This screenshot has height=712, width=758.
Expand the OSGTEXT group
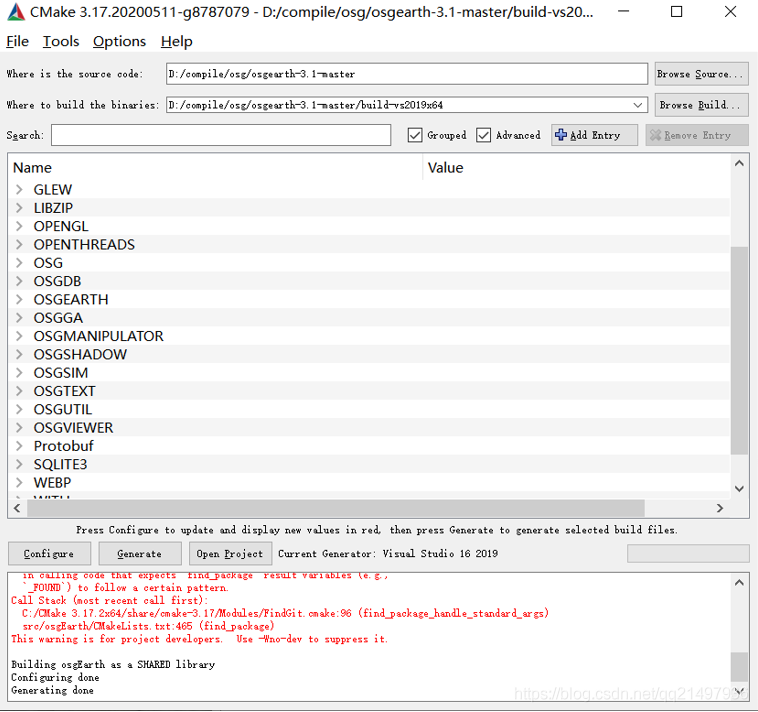tap(19, 391)
